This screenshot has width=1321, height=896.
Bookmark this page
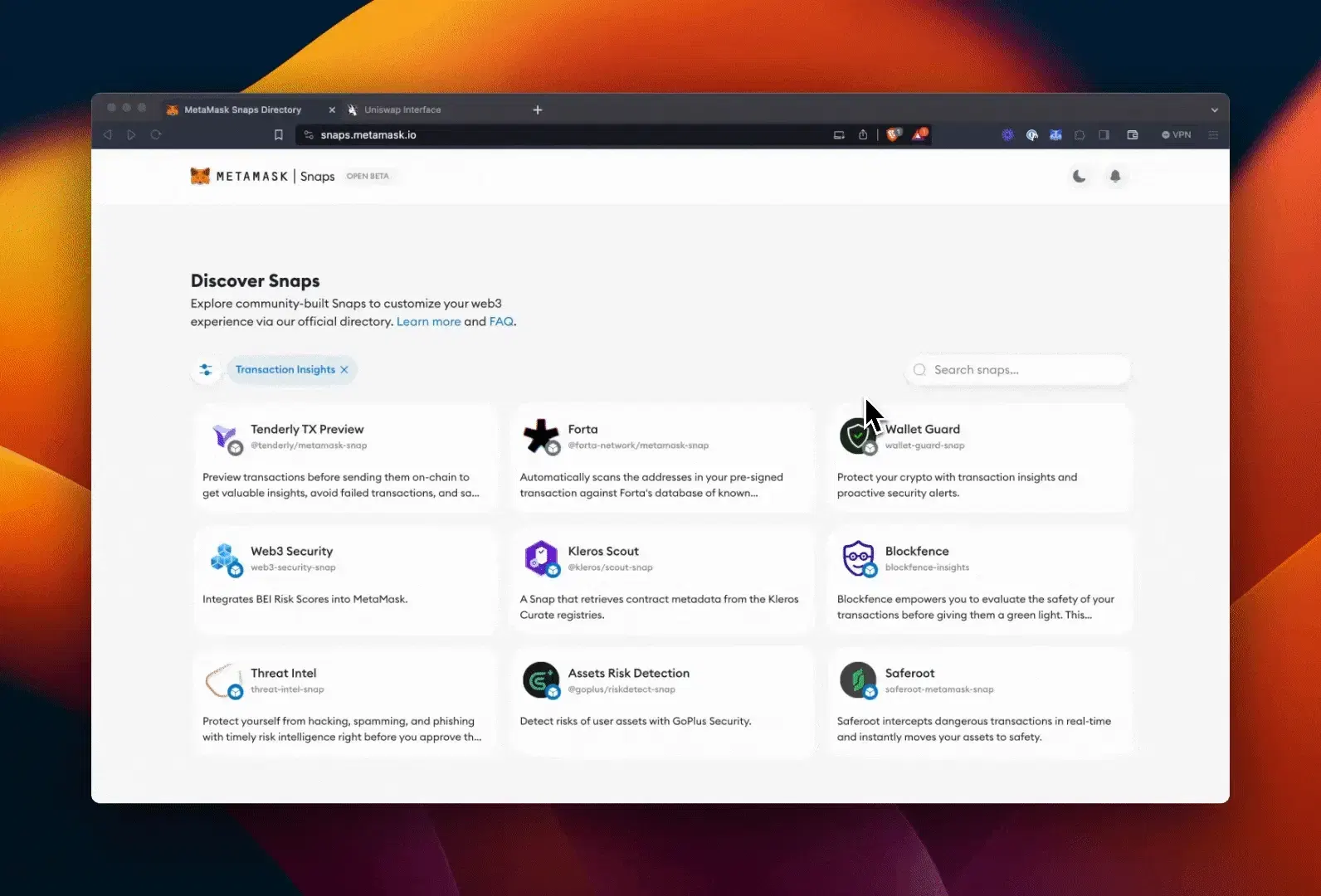pyautogui.click(x=279, y=135)
